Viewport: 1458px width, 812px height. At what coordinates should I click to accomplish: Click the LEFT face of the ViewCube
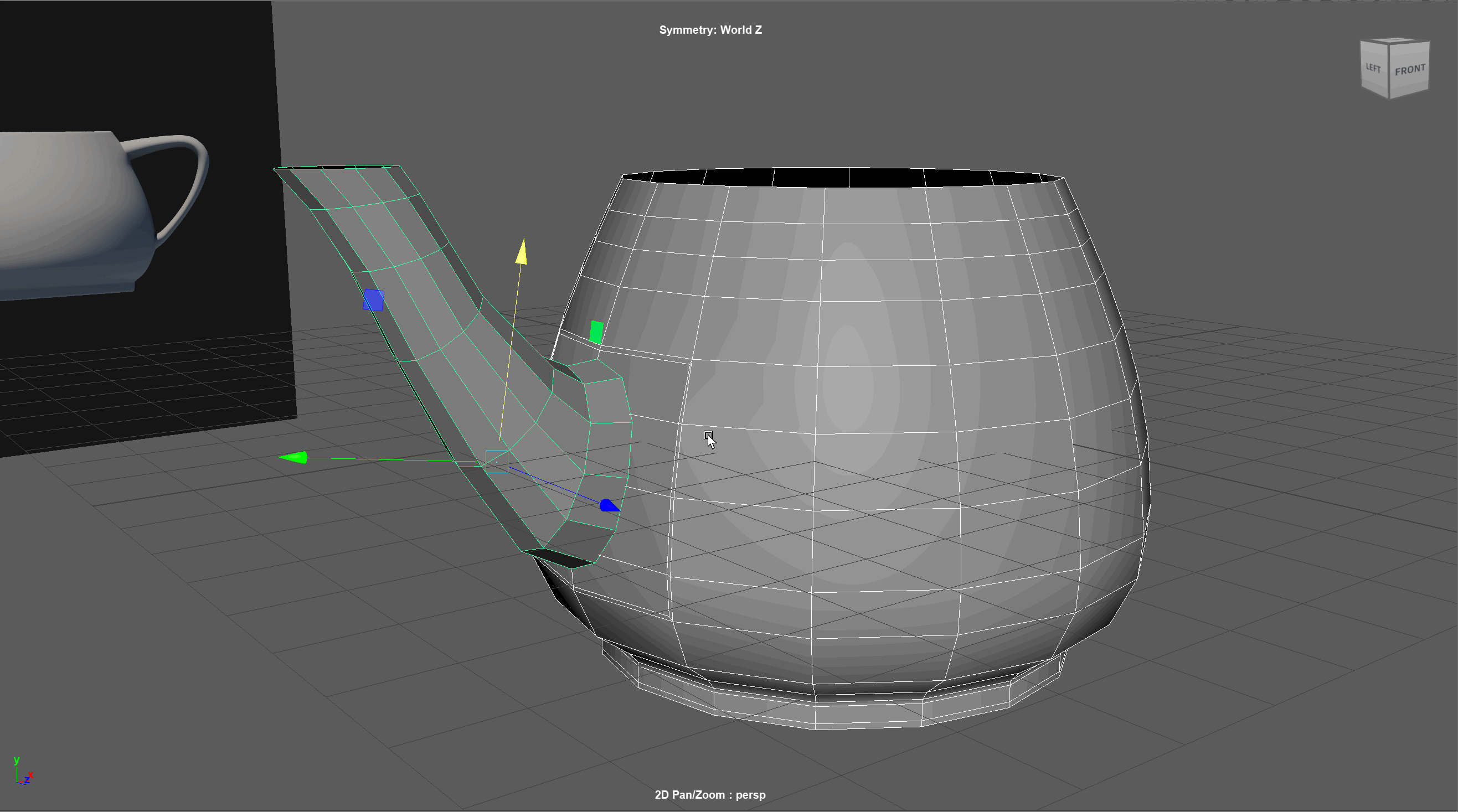tap(1374, 68)
